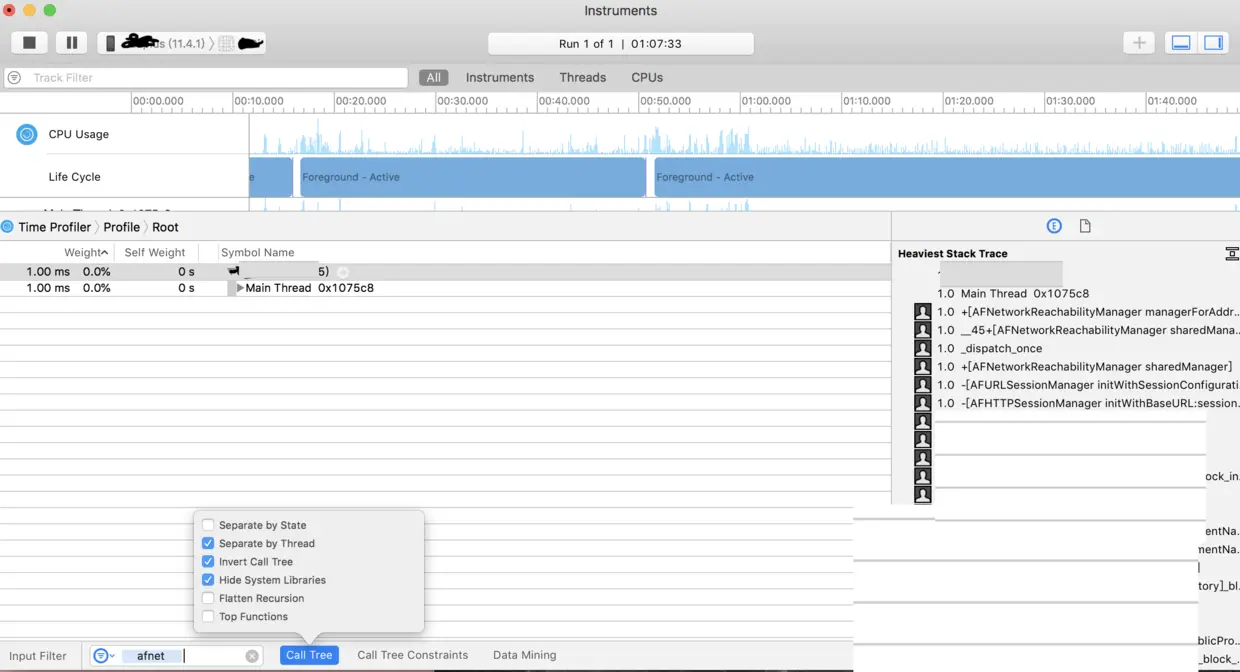Open Data Mining options

click(524, 655)
